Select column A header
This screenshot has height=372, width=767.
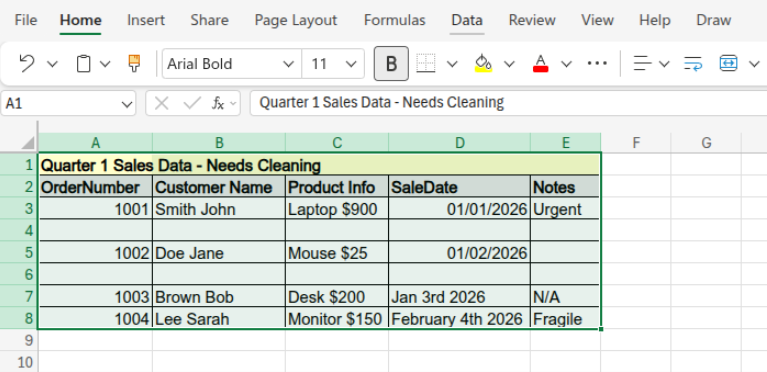tap(95, 143)
